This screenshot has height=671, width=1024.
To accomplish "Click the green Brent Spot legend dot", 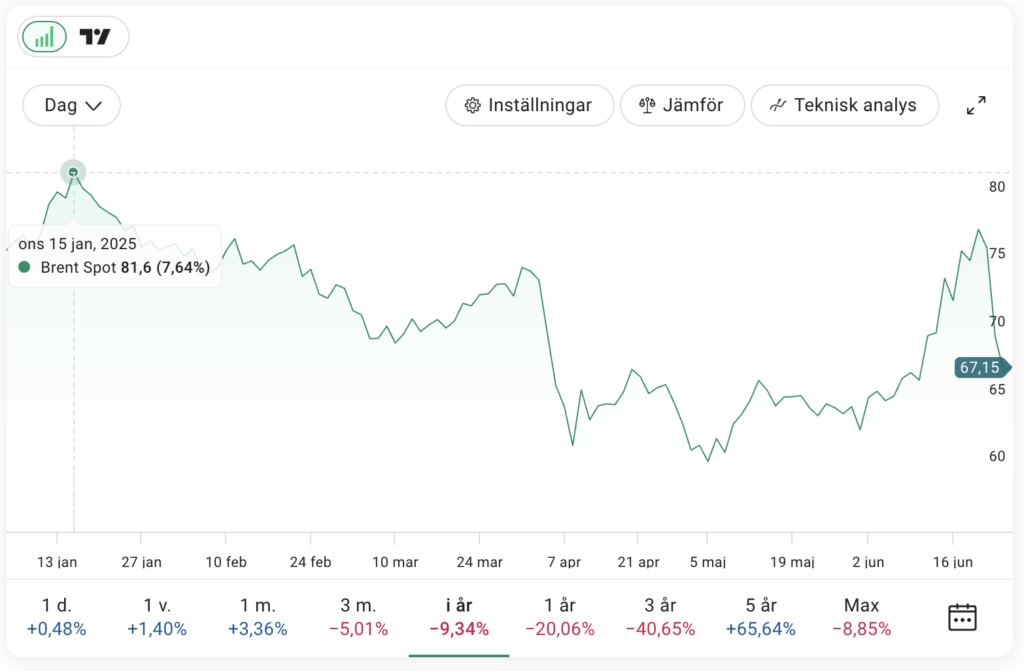I will (x=25, y=267).
